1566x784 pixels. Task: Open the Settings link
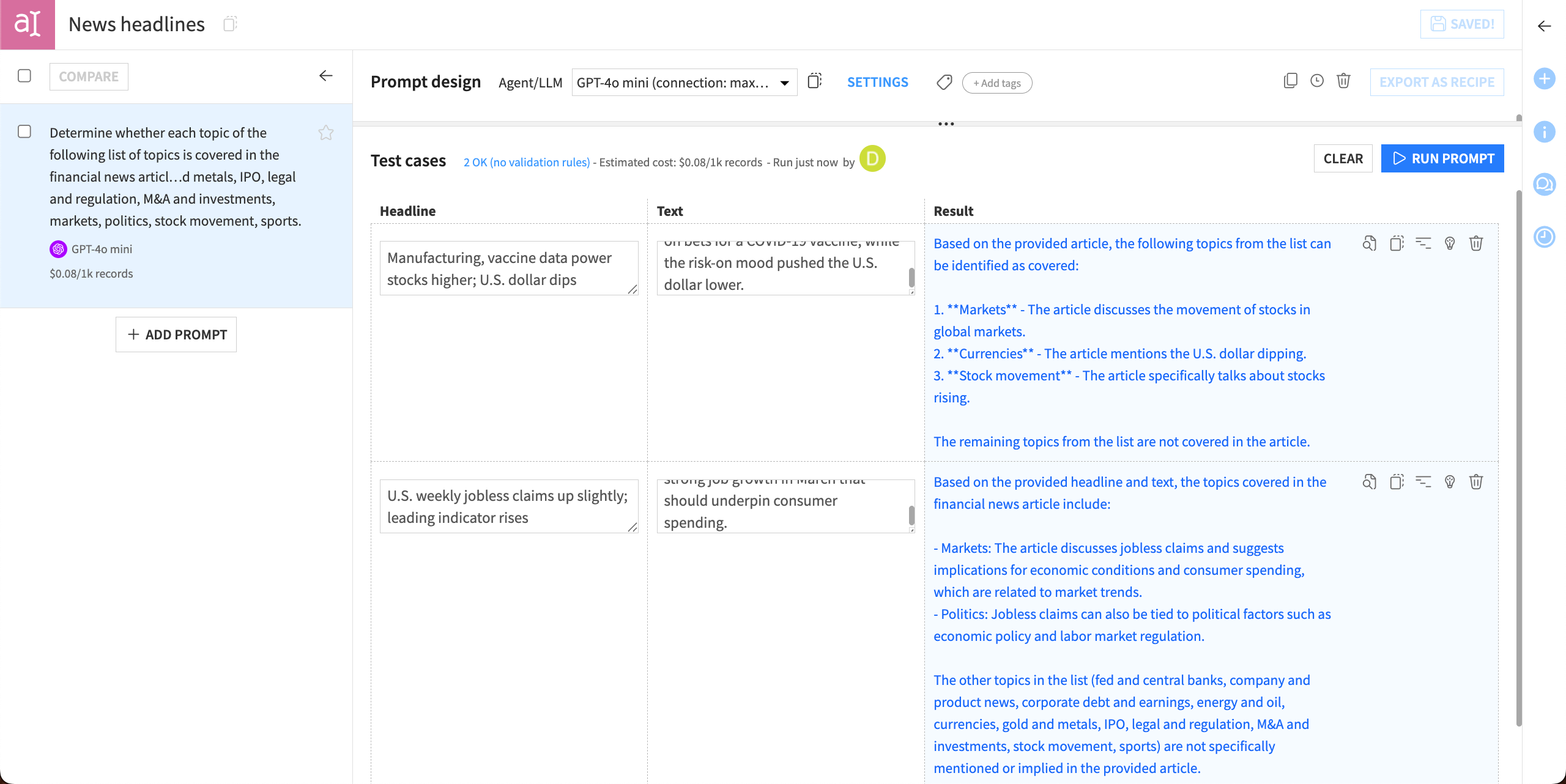tap(877, 82)
